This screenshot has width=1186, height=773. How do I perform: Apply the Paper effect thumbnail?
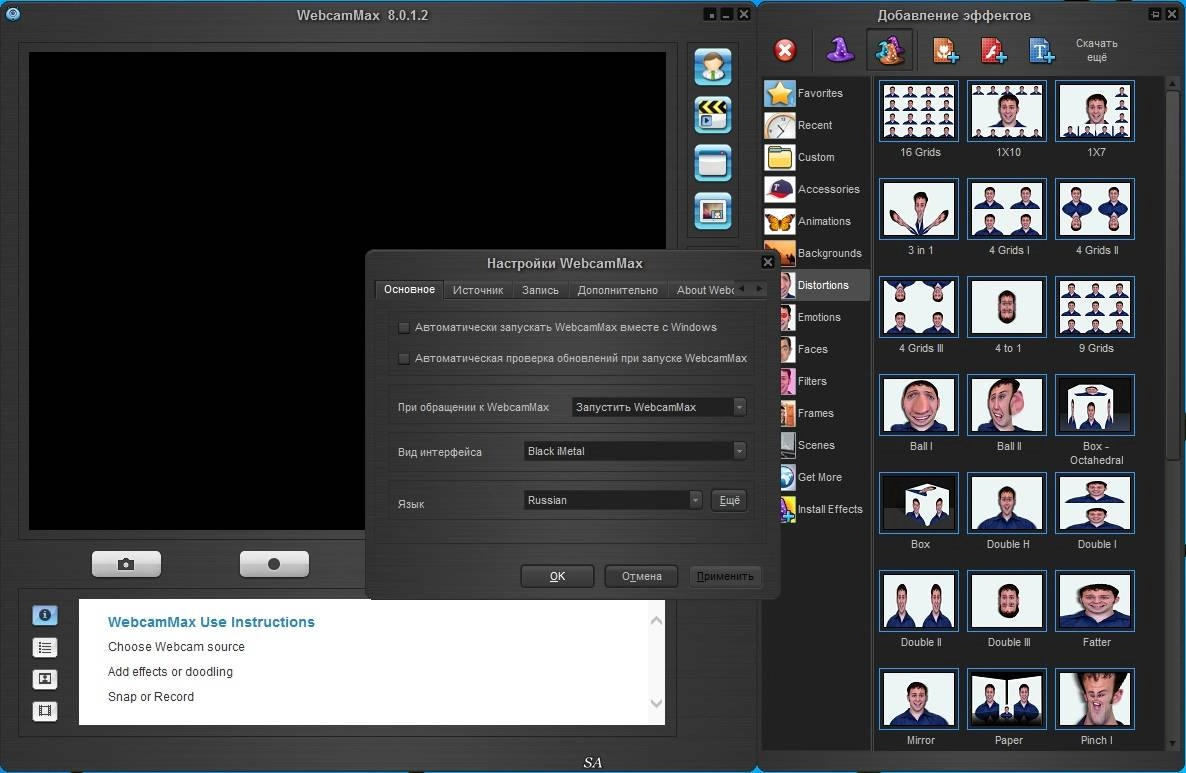click(x=1007, y=699)
